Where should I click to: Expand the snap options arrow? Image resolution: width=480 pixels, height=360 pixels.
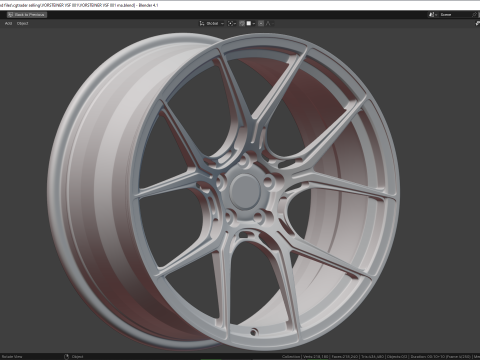pos(254,23)
